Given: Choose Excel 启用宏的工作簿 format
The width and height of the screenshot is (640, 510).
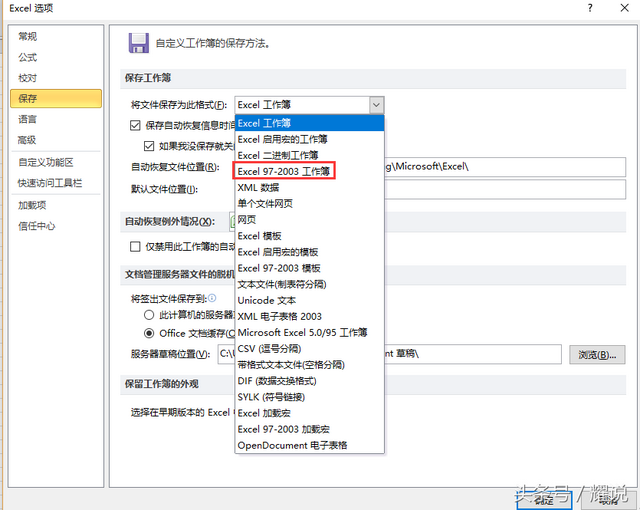Looking at the screenshot, I should pyautogui.click(x=309, y=140).
